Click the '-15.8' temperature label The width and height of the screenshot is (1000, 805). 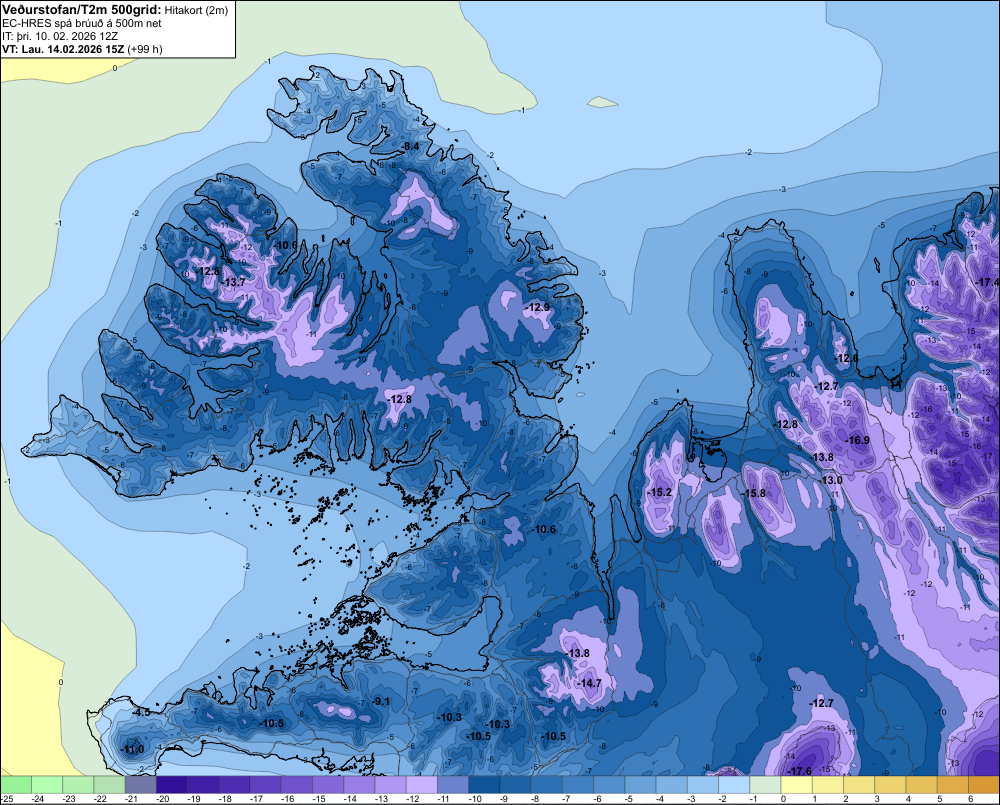pyautogui.click(x=753, y=493)
